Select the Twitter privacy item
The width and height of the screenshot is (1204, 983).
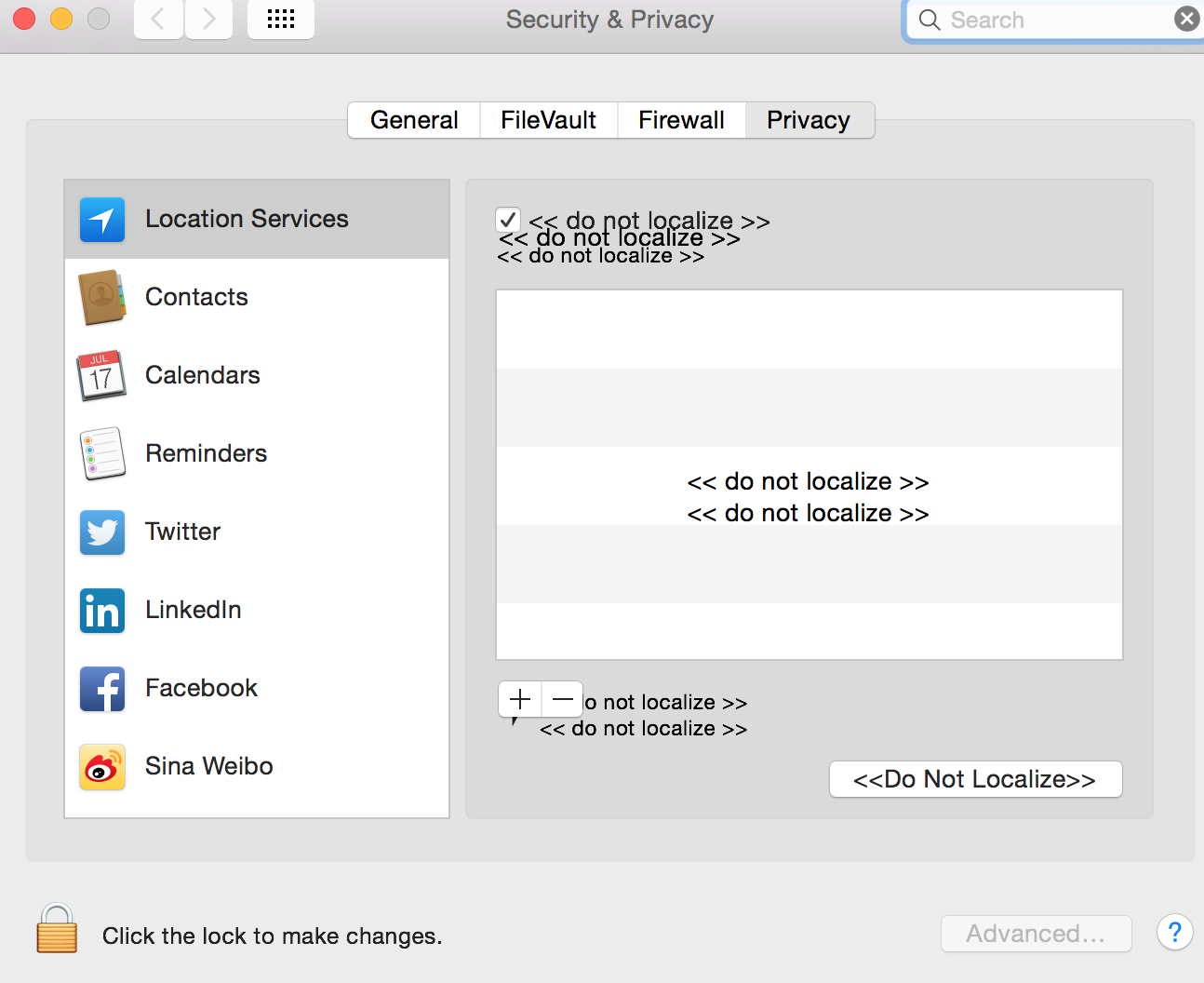tap(182, 532)
